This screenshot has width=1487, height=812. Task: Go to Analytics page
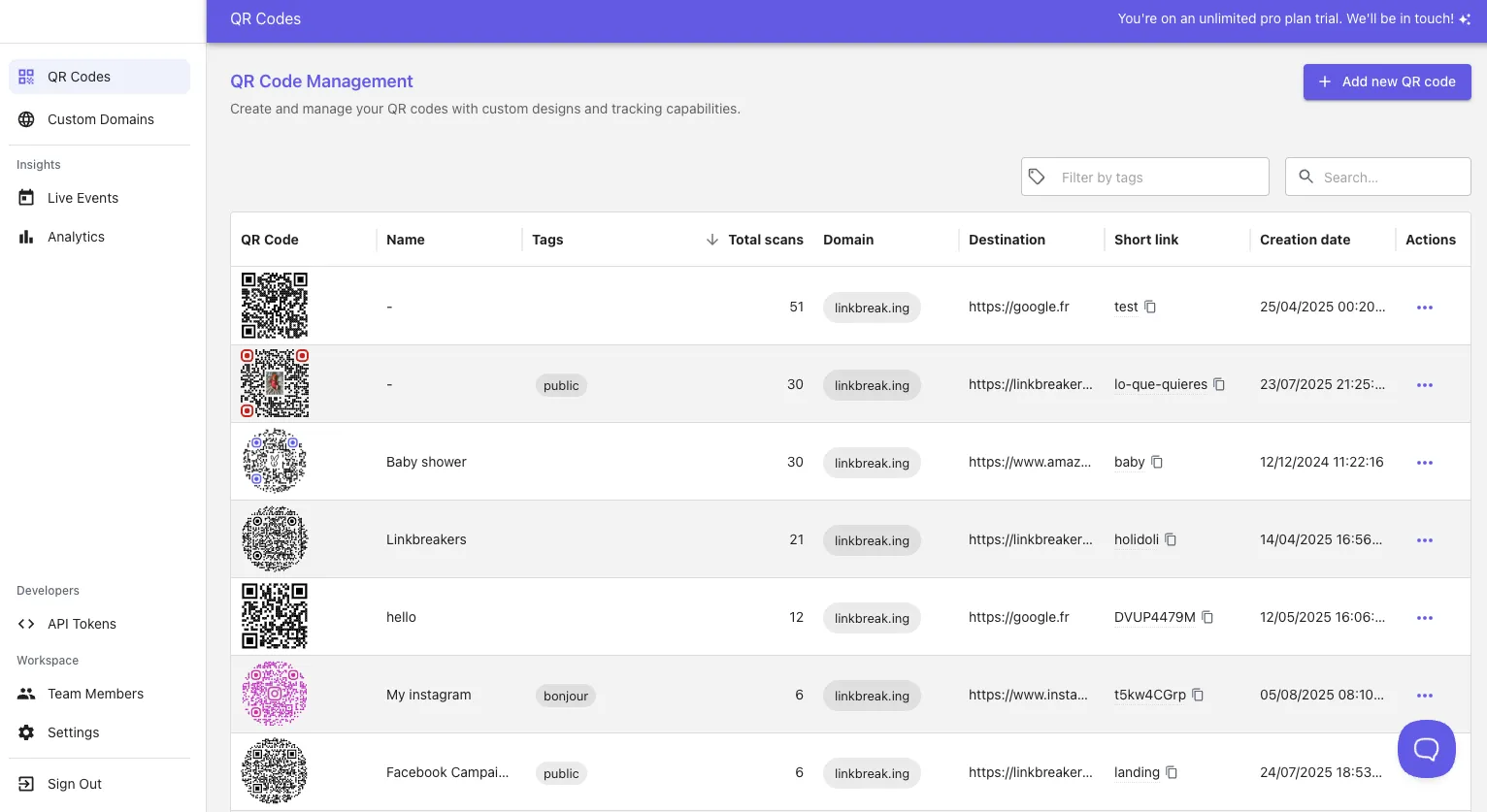coord(99,237)
